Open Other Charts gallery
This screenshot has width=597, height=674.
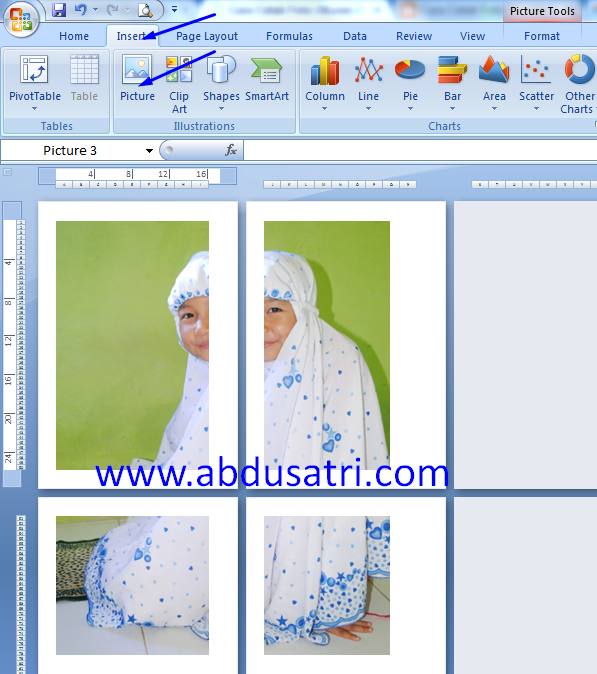[x=579, y=84]
